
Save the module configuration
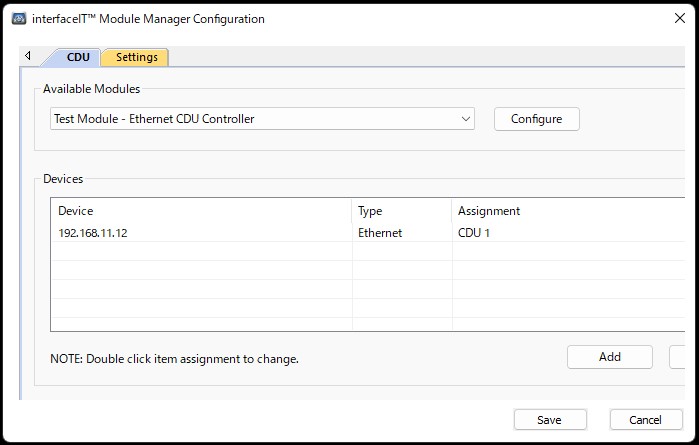click(x=549, y=420)
